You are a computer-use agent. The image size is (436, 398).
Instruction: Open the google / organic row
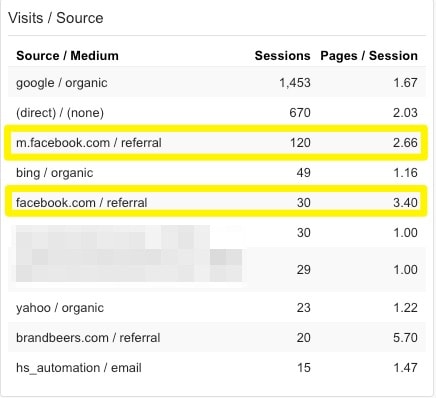[x=217, y=83]
